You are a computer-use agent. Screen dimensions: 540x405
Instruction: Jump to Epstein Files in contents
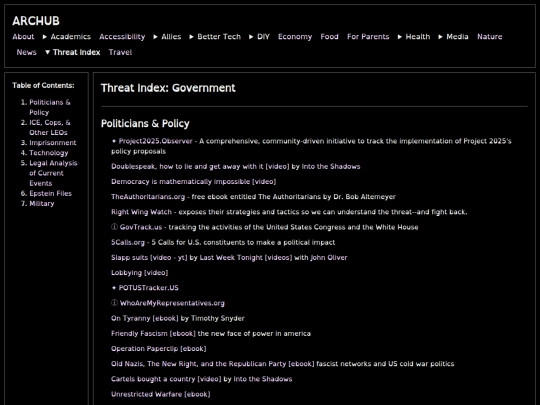click(50, 193)
